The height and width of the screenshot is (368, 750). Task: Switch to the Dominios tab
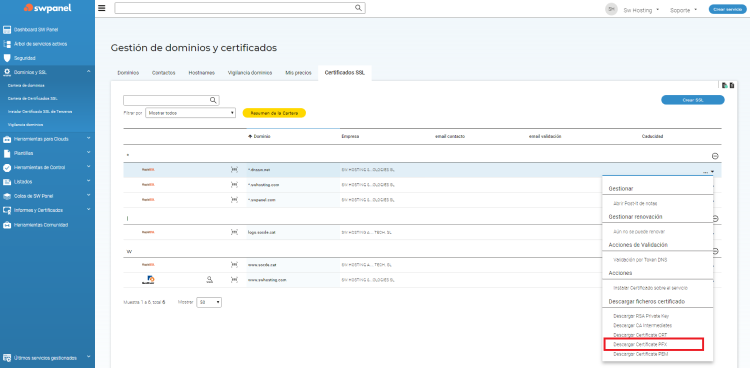pyautogui.click(x=128, y=73)
